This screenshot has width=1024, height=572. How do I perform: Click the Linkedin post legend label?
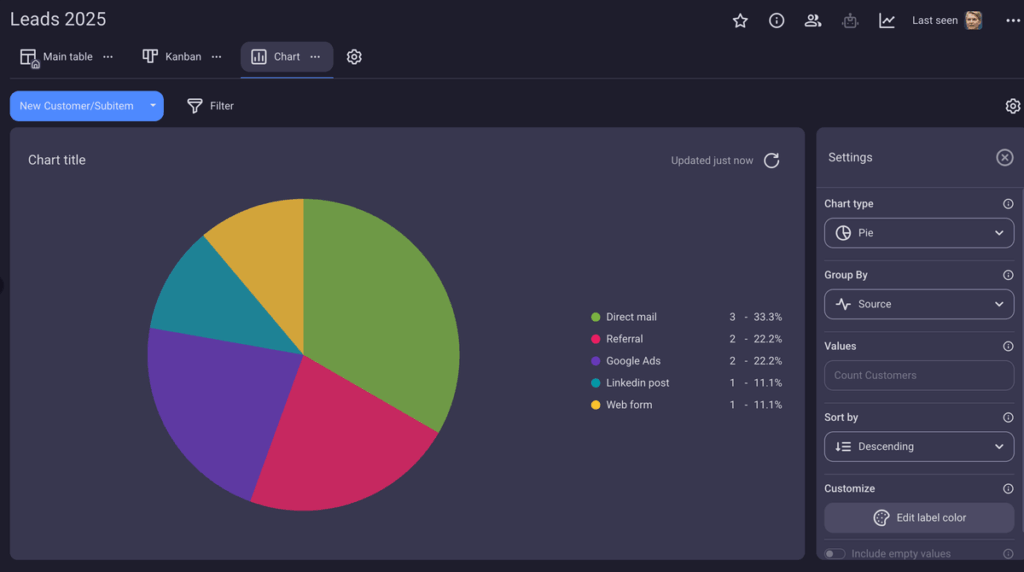(x=637, y=383)
